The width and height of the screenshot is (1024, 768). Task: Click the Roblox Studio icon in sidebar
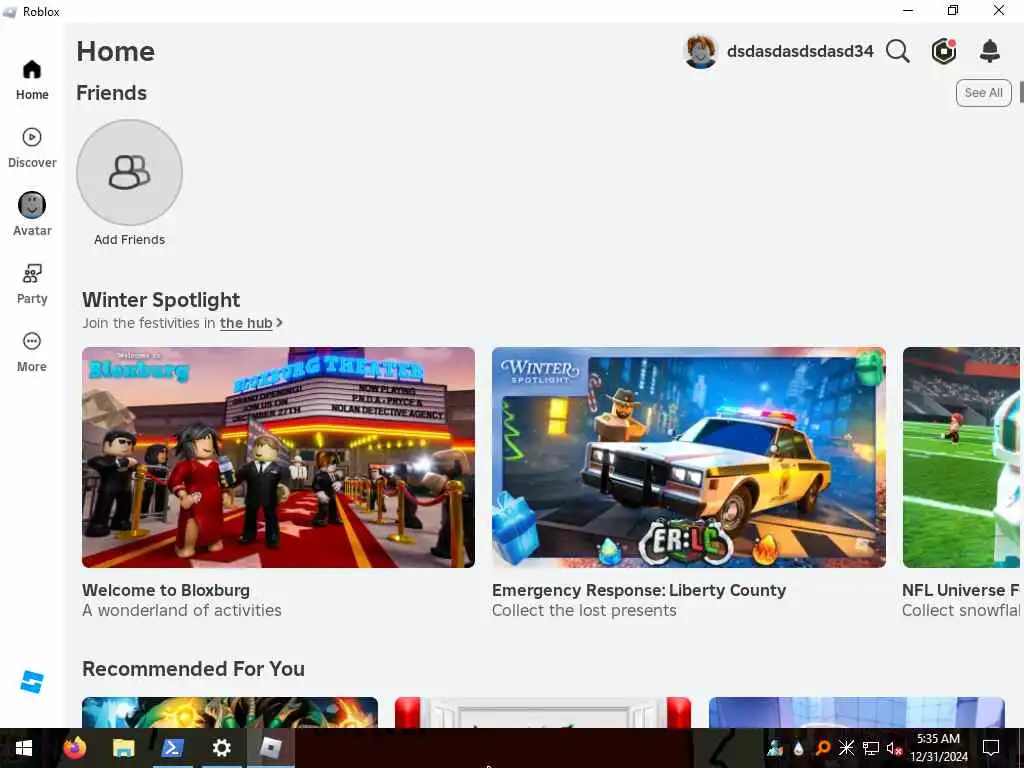click(31, 682)
